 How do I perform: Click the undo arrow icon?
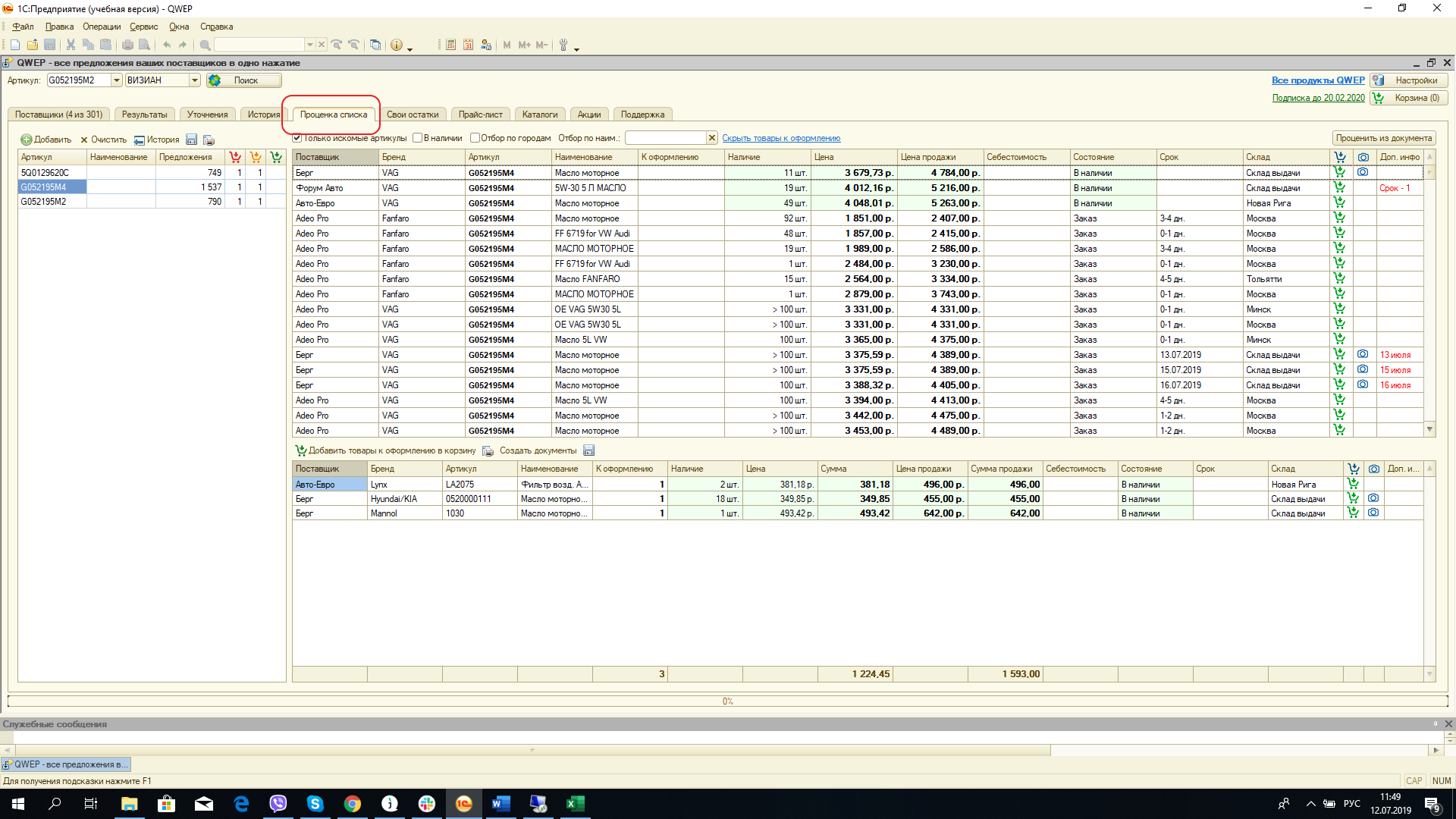166,45
